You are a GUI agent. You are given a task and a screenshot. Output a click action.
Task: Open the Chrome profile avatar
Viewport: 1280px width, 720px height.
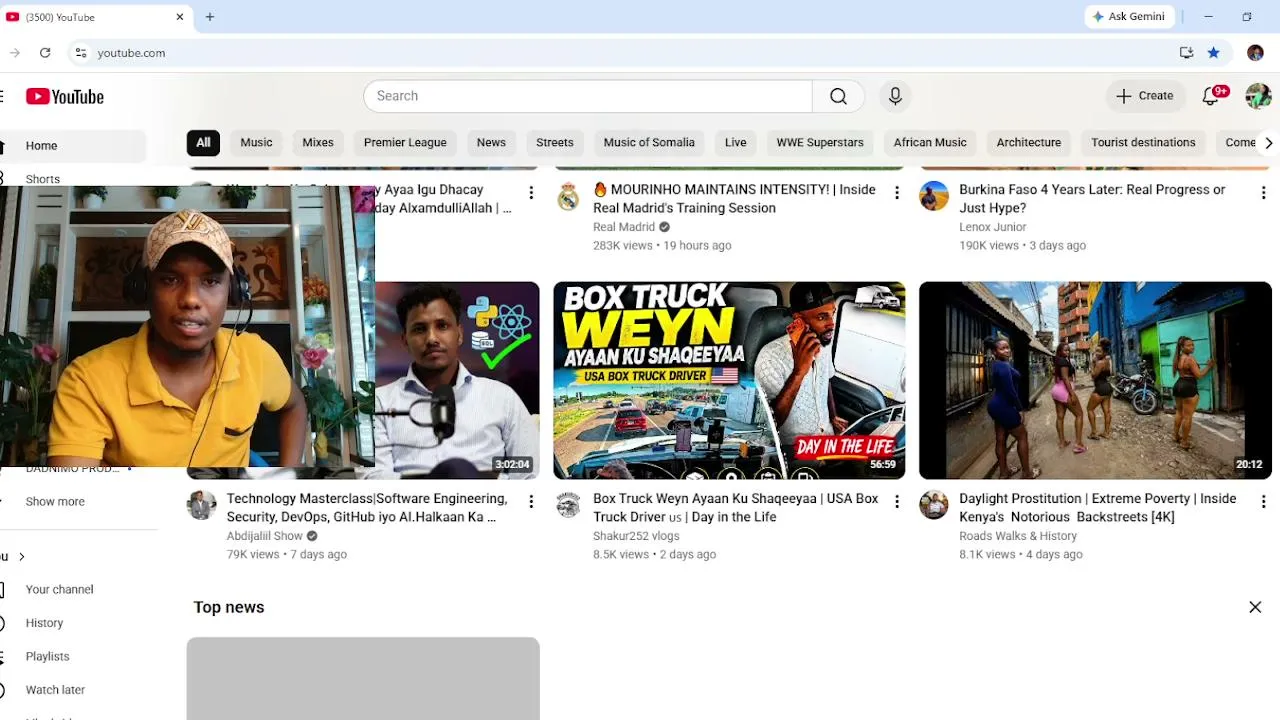point(1255,53)
